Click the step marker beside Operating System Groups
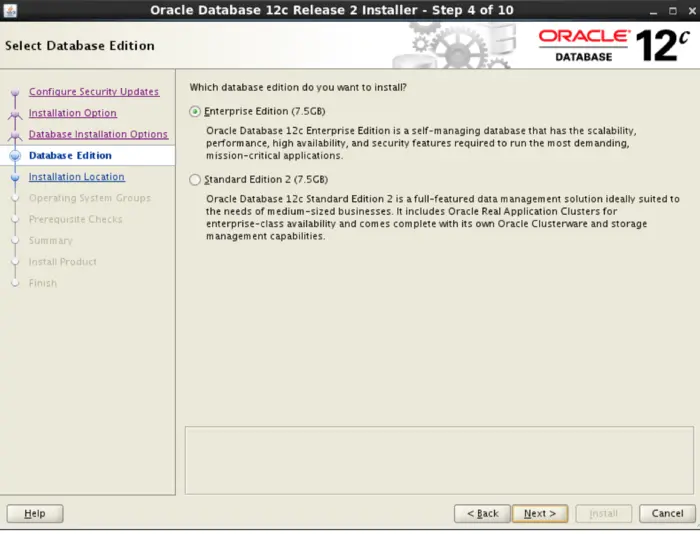Viewport: 700px width, 534px height. pos(15,198)
